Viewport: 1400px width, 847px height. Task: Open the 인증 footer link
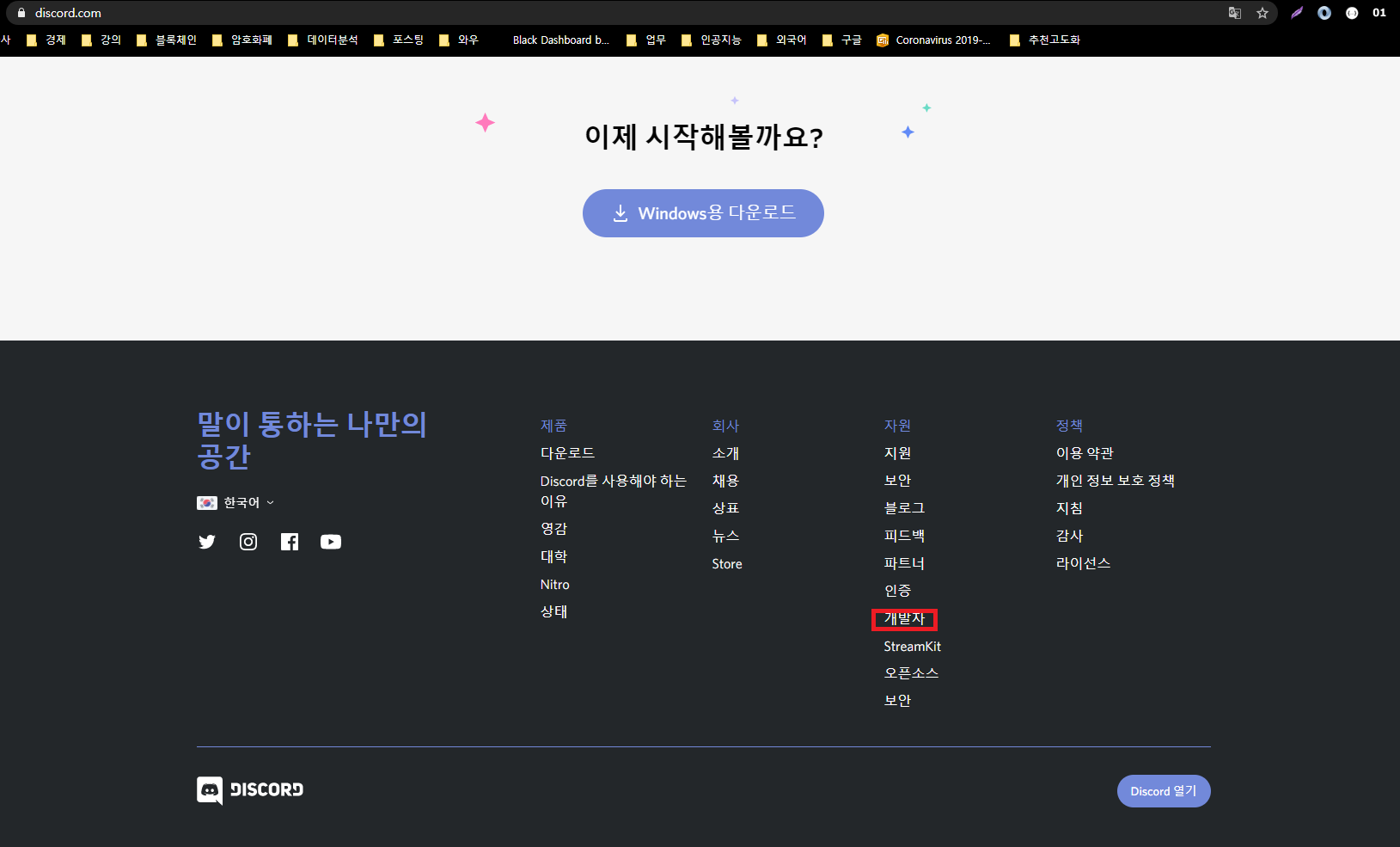tap(898, 591)
